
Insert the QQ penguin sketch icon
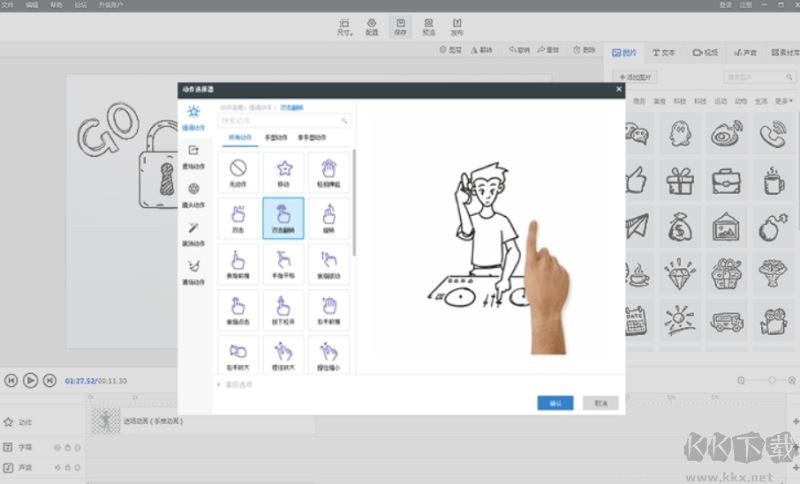click(680, 134)
